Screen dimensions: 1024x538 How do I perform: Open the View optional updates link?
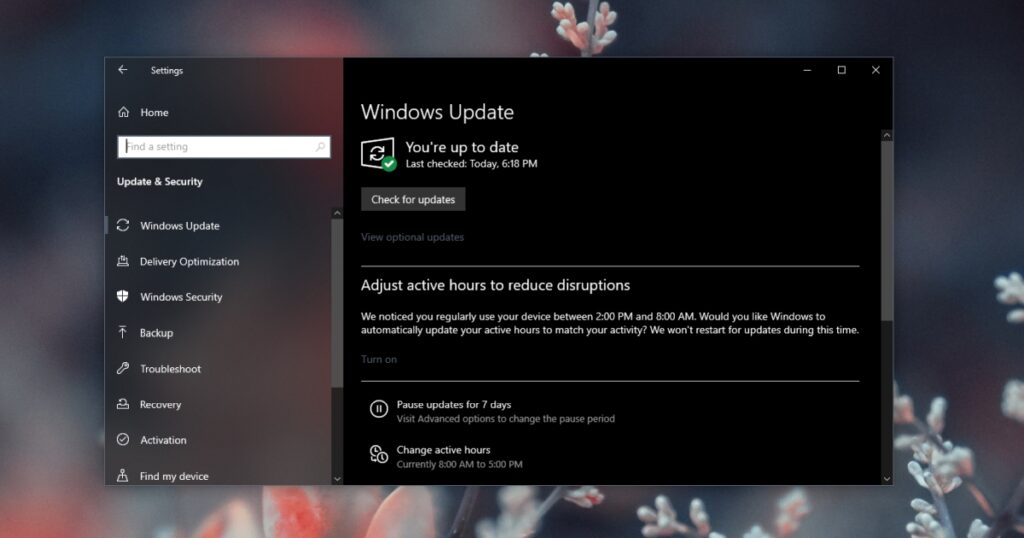[x=412, y=237]
